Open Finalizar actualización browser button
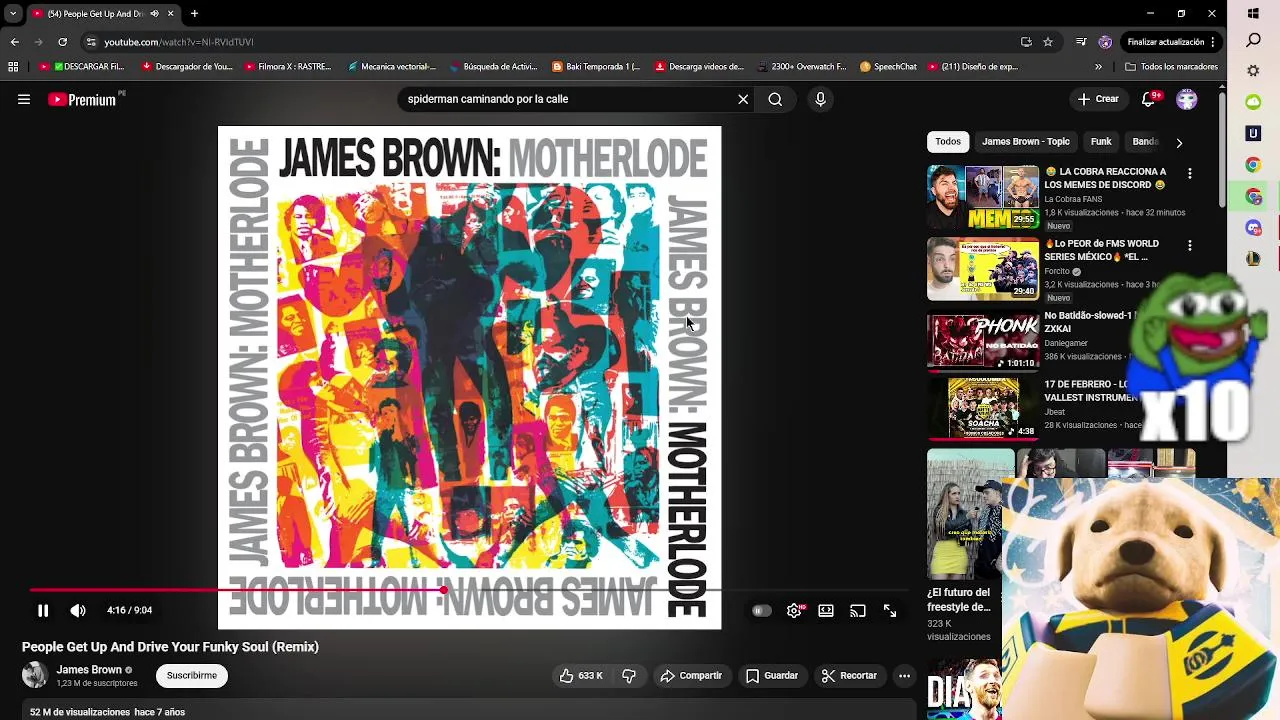The height and width of the screenshot is (720, 1280). (x=1171, y=42)
